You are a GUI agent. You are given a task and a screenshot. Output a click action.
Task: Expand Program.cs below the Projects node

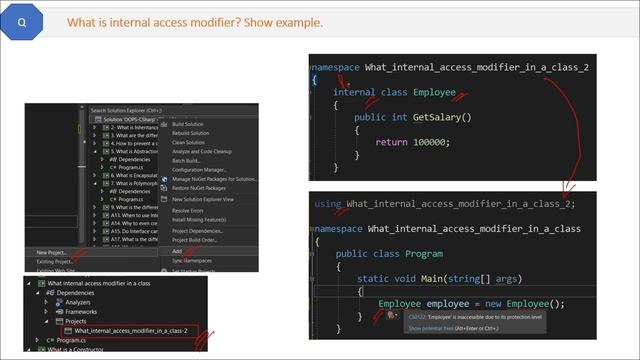pyautogui.click(x=37, y=340)
